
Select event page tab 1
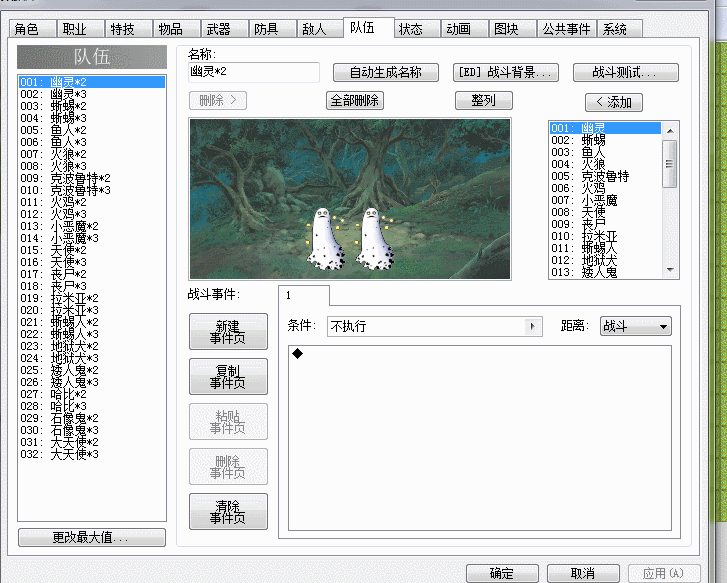click(x=304, y=295)
